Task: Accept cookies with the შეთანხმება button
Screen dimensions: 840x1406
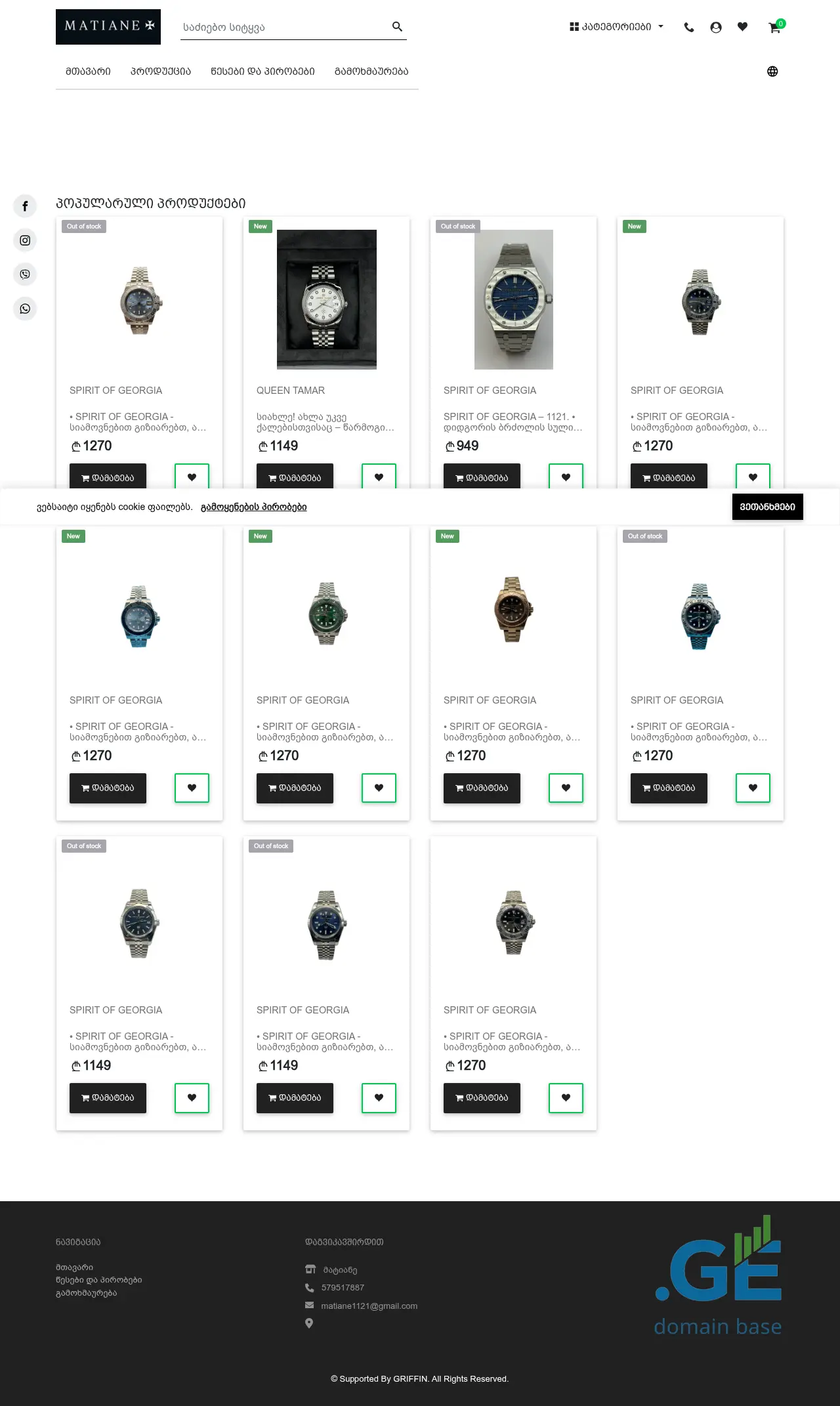Action: [x=767, y=507]
